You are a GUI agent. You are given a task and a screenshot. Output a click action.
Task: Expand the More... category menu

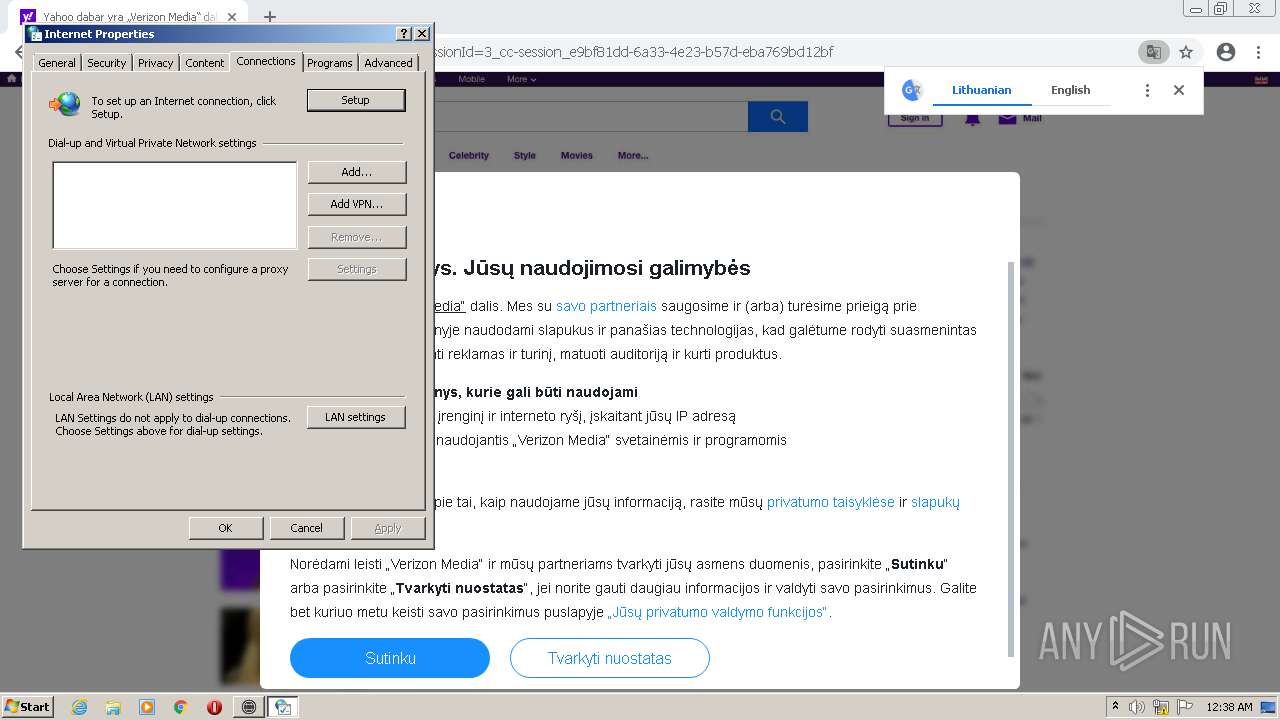coord(633,155)
